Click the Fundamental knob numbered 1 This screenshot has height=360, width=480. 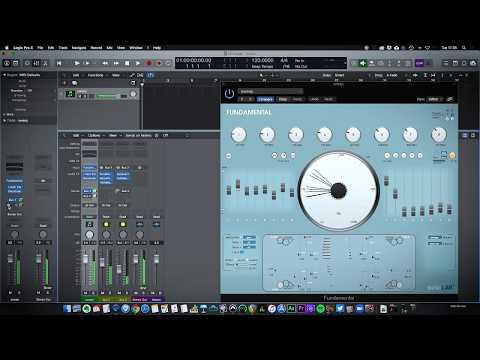click(239, 135)
